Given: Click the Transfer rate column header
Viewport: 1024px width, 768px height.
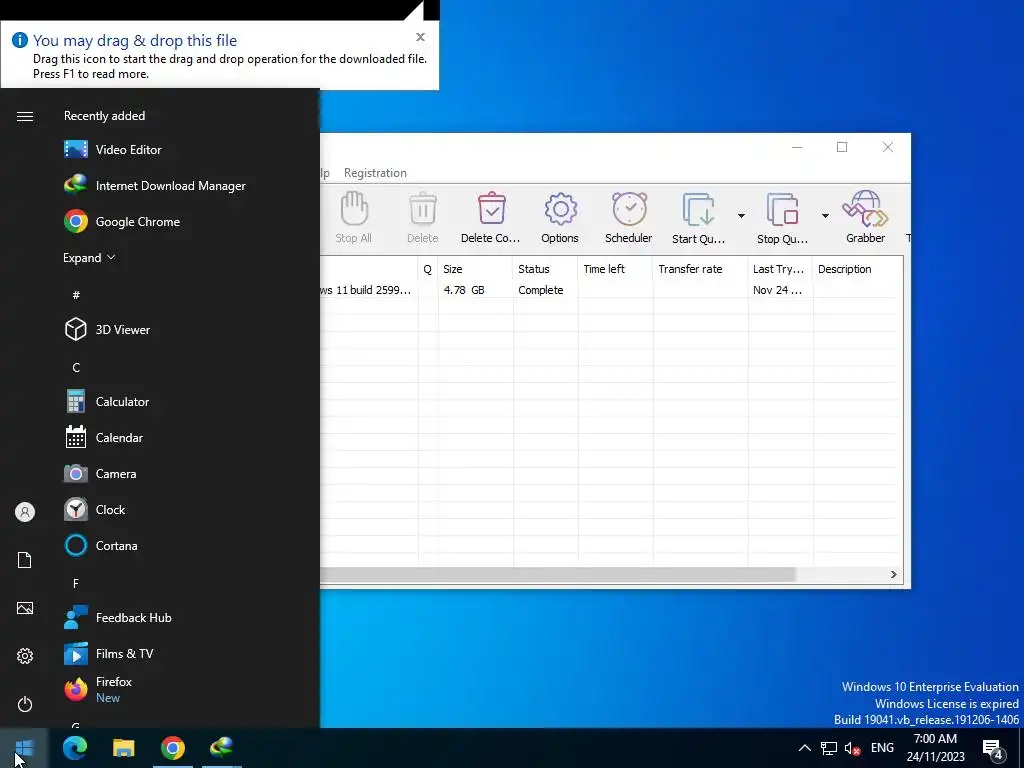Looking at the screenshot, I should (700, 269).
